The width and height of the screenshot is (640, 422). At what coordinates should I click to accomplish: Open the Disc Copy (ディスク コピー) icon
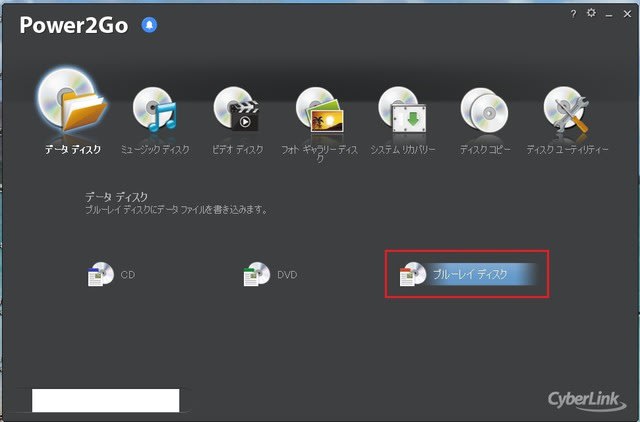pos(484,110)
